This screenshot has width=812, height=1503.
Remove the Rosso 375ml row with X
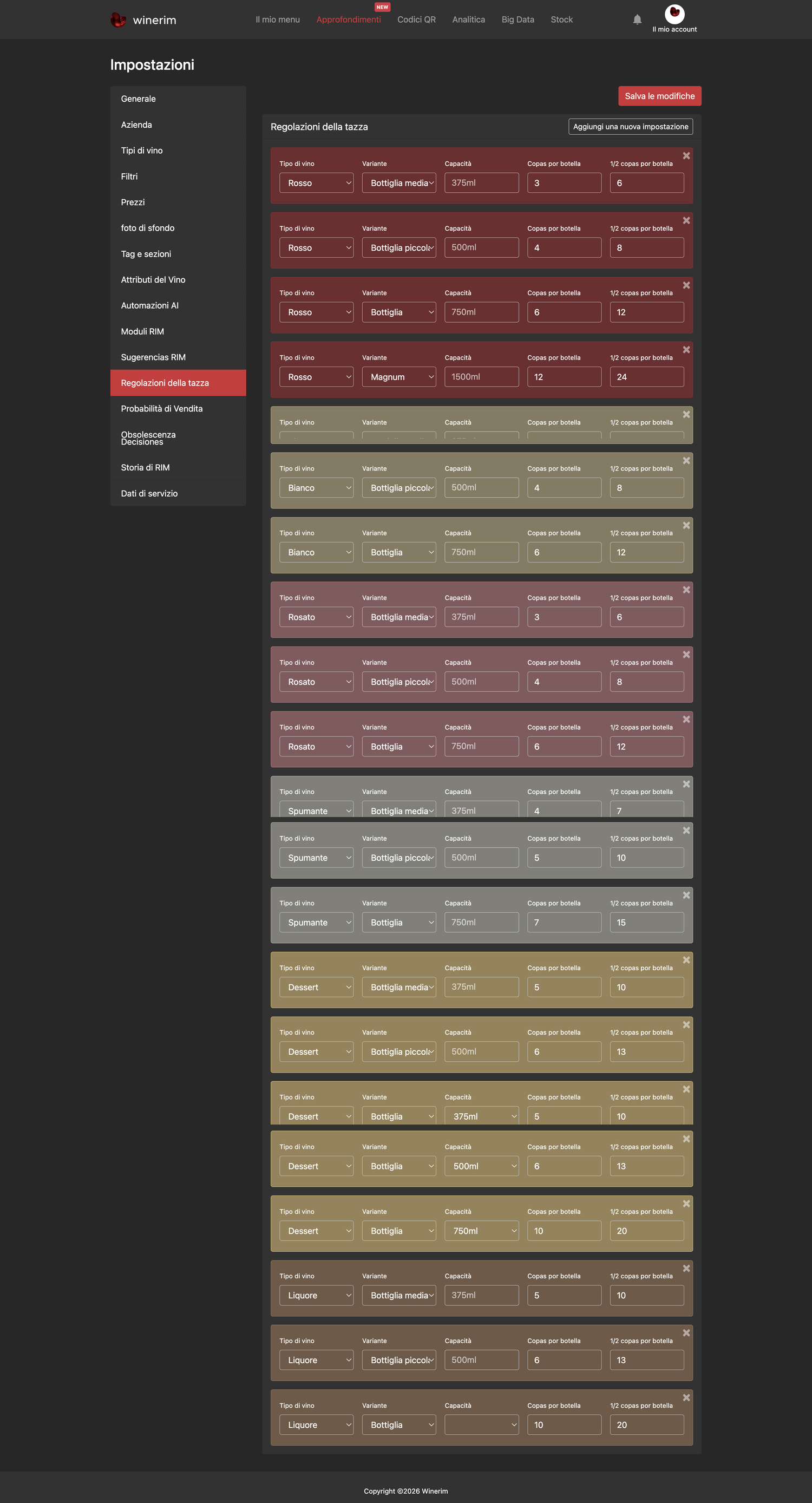(686, 156)
